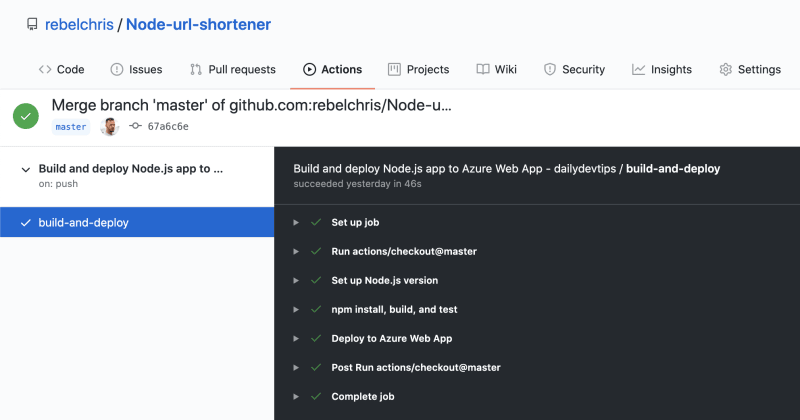Click the 'Deploy to Azure Web App' label
Image resolution: width=800 pixels, height=420 pixels.
(392, 338)
